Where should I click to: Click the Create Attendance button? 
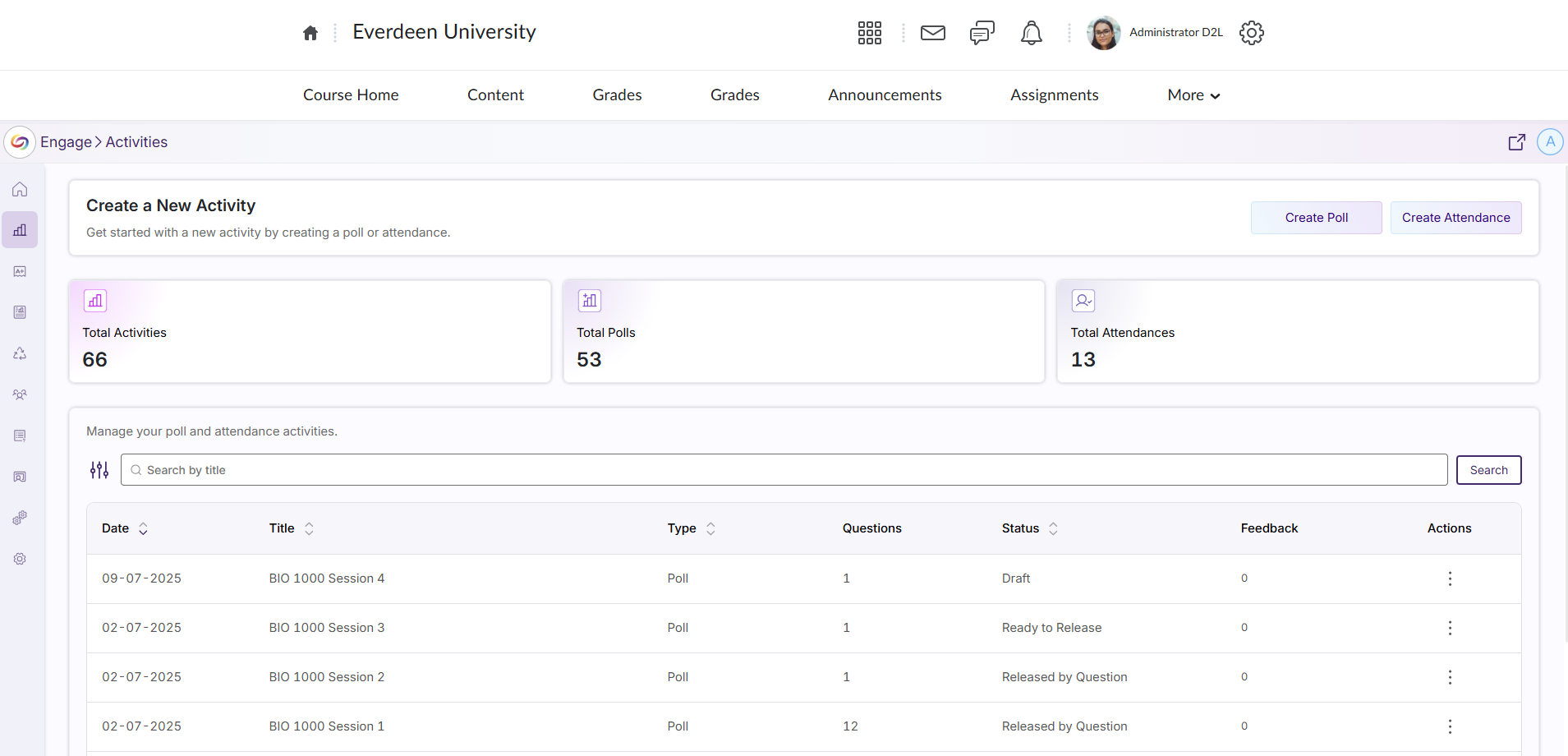(x=1455, y=218)
